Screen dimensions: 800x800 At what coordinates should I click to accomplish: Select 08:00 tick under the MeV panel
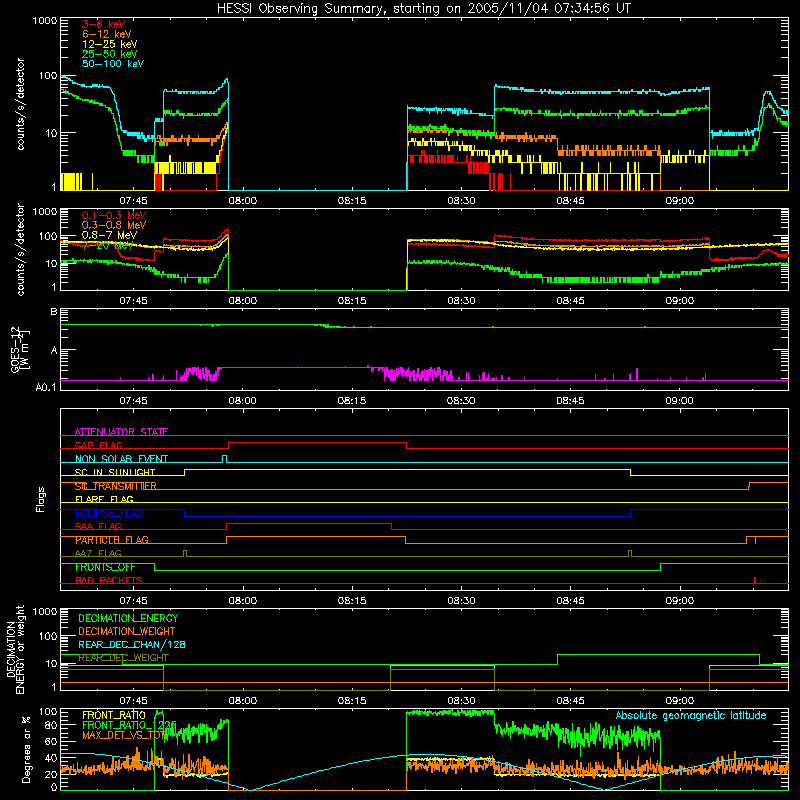242,301
